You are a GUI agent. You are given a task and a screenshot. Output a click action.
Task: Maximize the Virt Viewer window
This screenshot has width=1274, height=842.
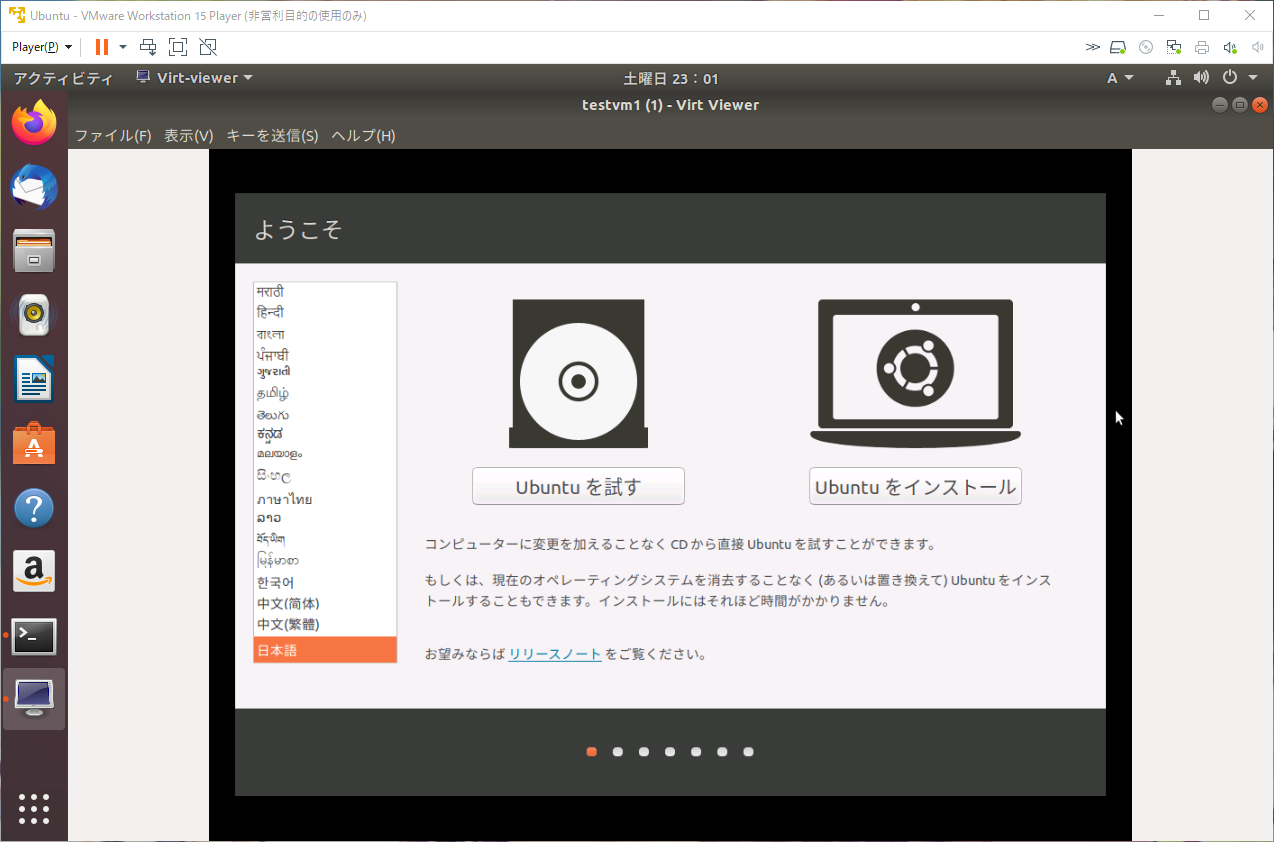coord(1240,104)
